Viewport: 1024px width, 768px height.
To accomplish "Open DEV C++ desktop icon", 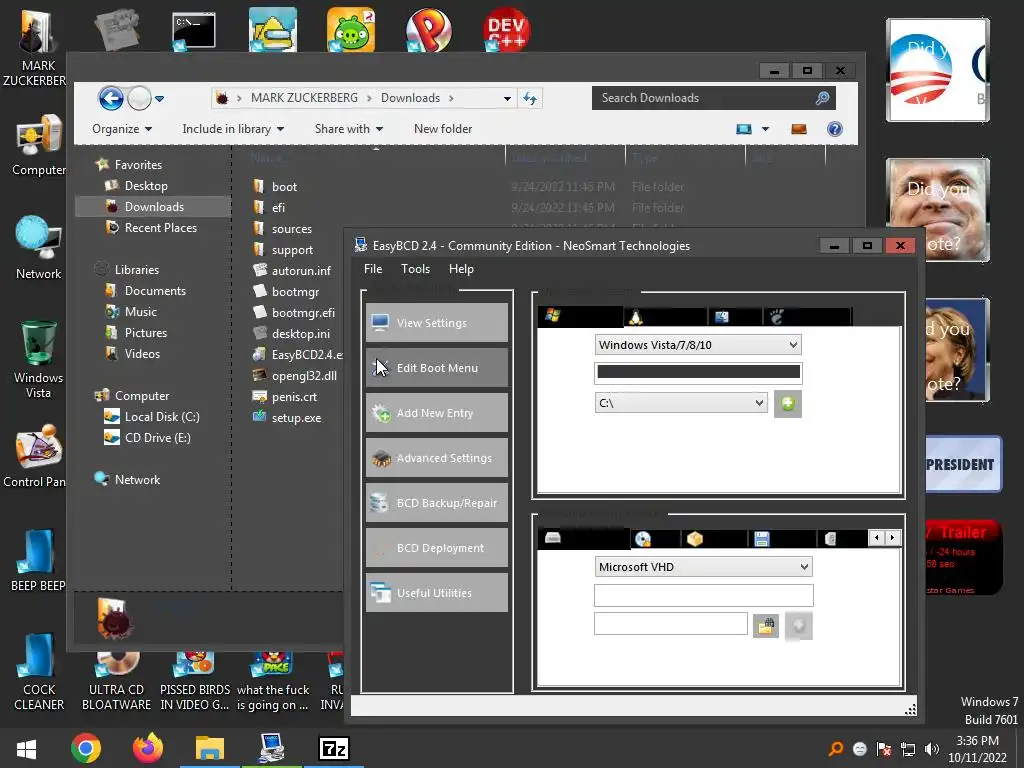I will coord(506,29).
